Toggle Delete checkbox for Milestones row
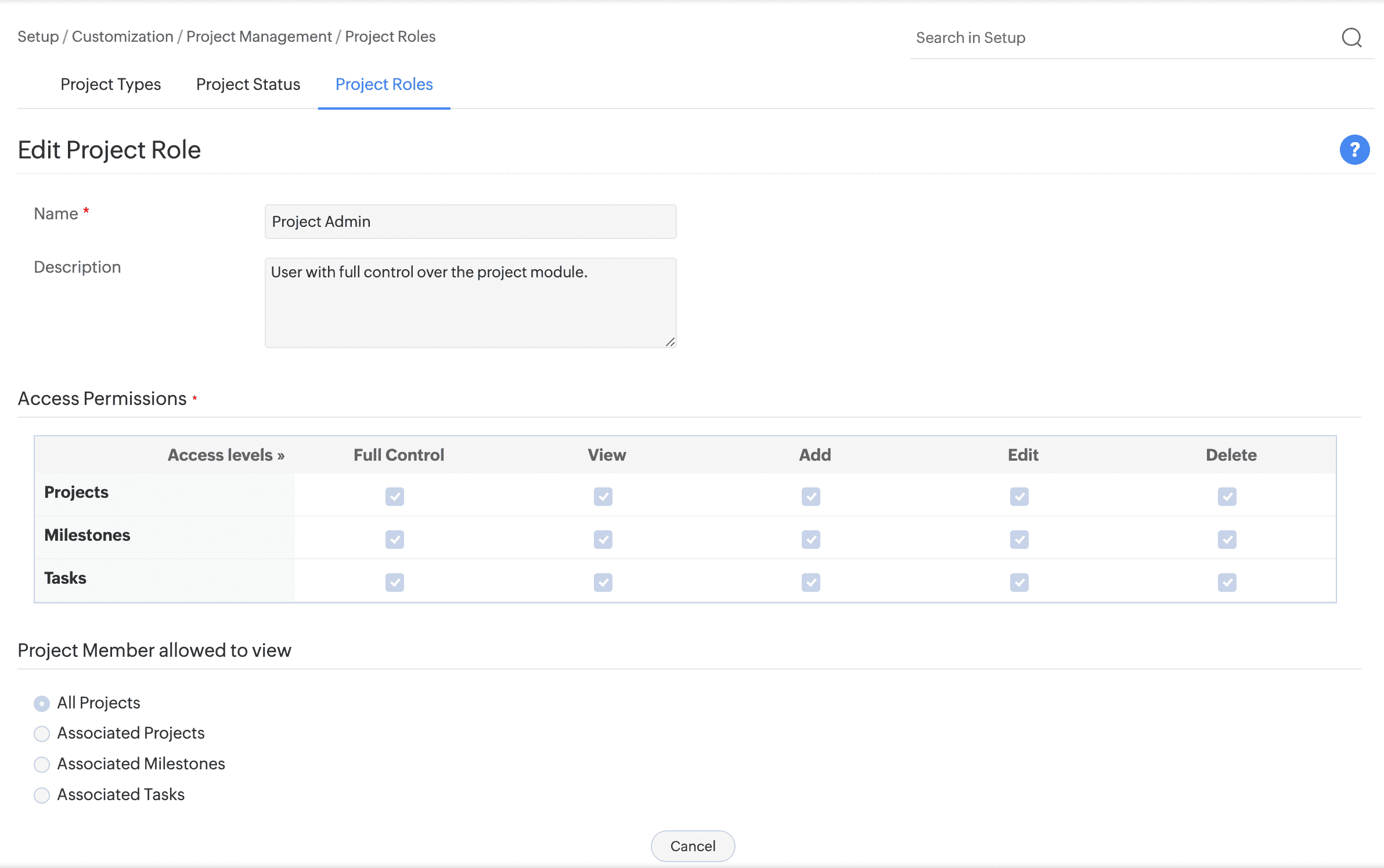This screenshot has height=868, width=1384. (x=1227, y=540)
